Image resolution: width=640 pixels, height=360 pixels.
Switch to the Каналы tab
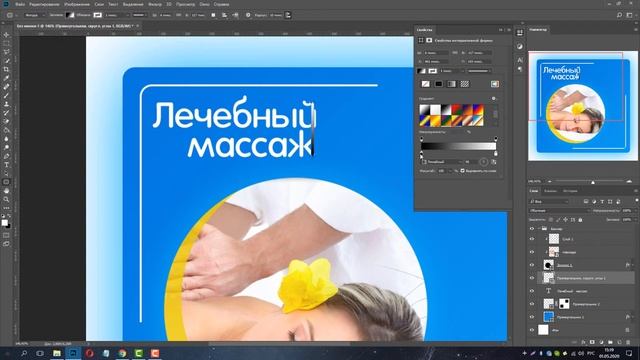550,191
